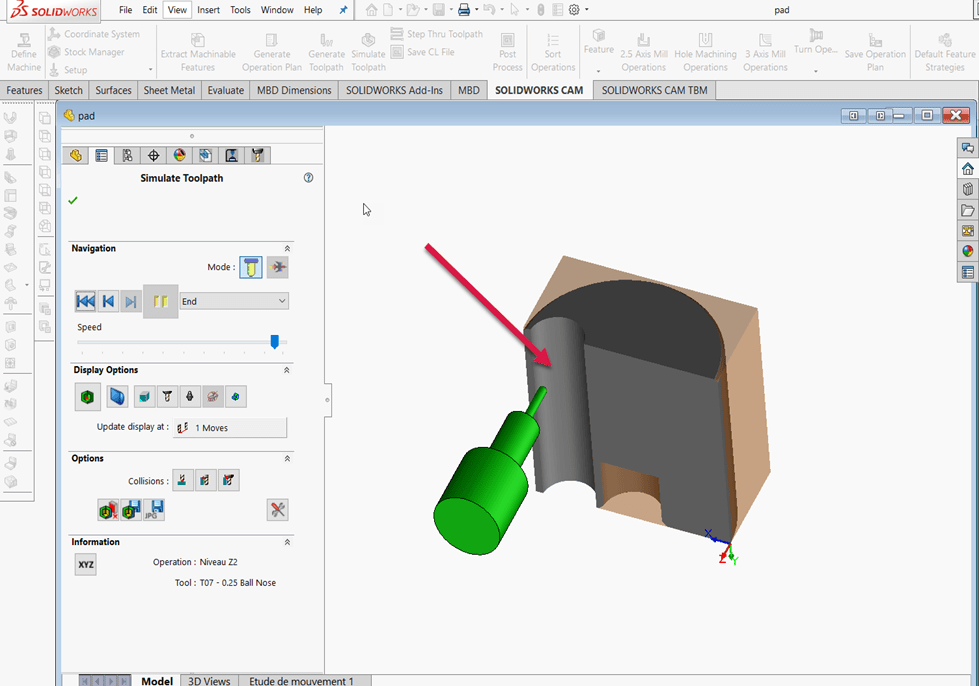Toggle fixture display greyed icon

click(213, 396)
